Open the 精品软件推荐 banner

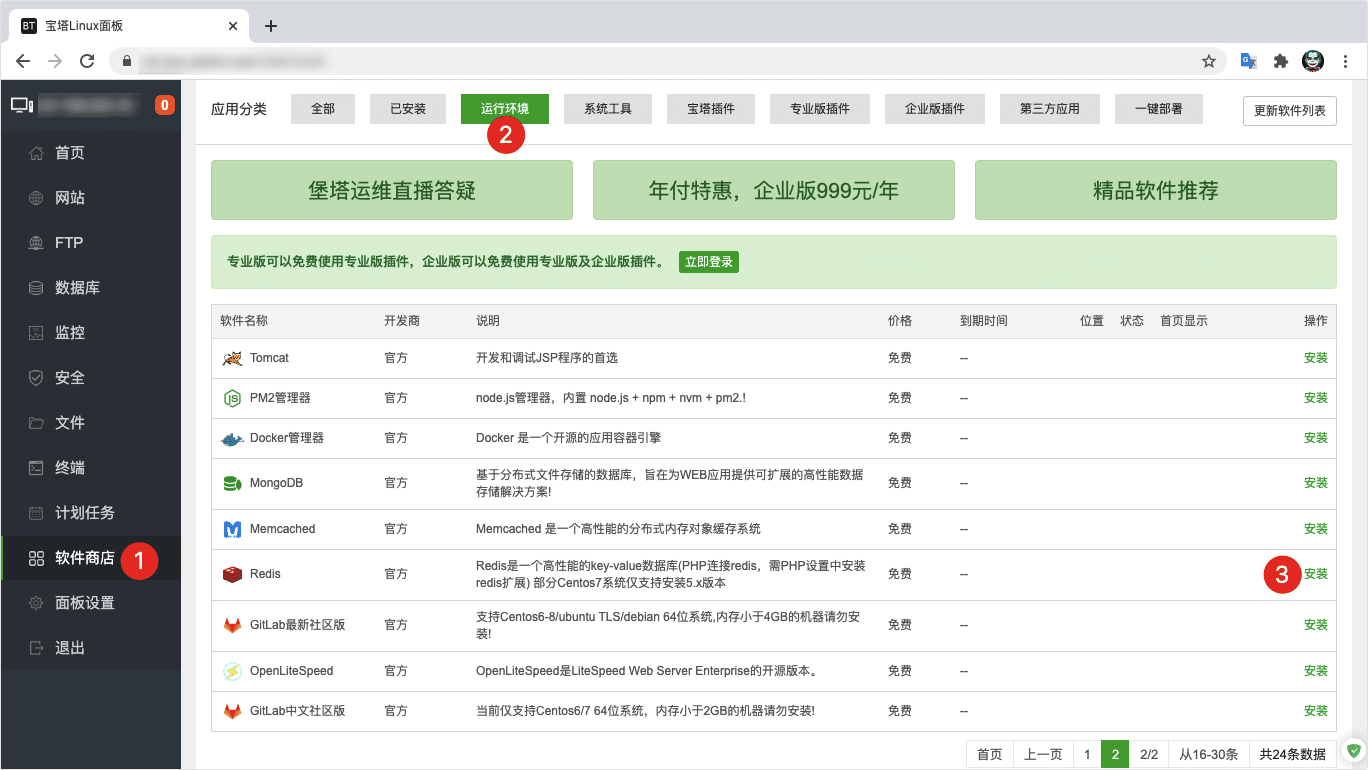coord(1156,190)
